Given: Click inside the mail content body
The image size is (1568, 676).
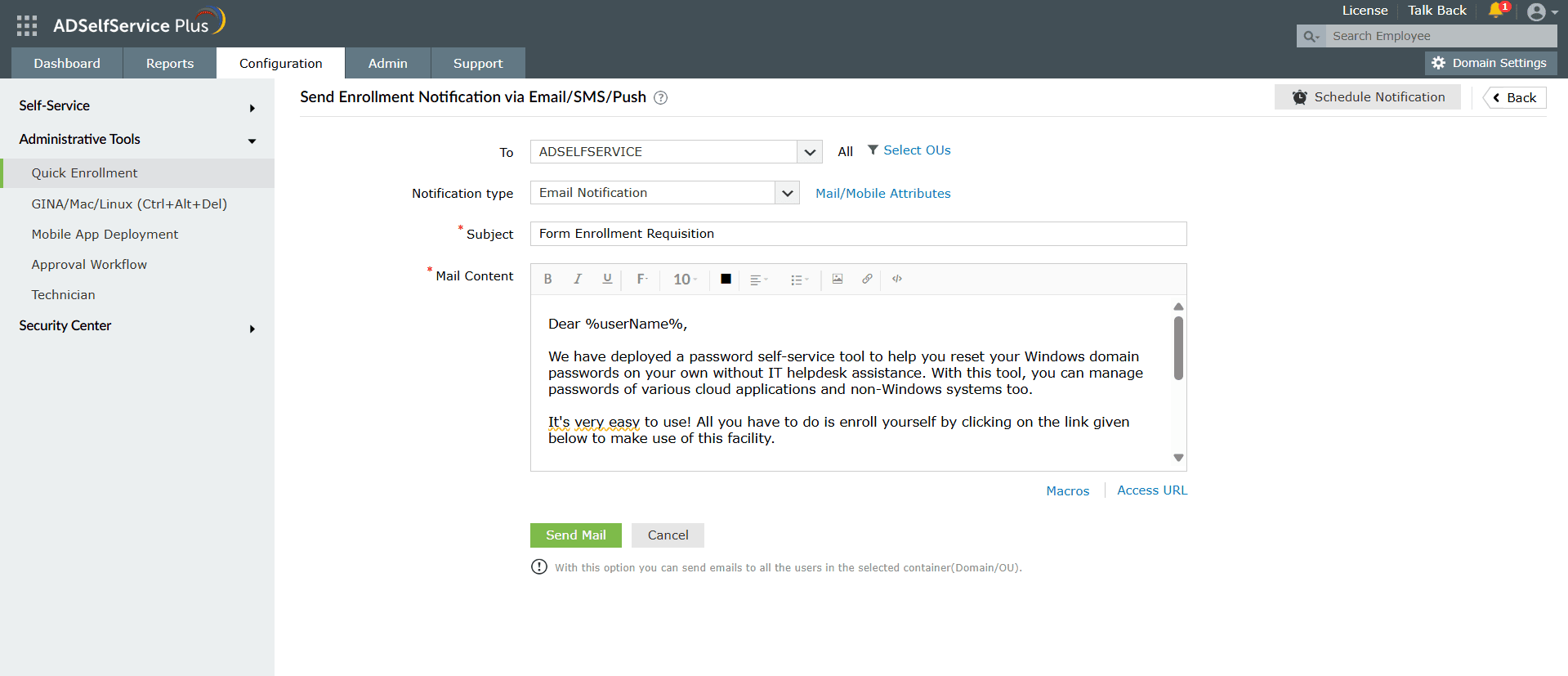Looking at the screenshot, I should 850,383.
